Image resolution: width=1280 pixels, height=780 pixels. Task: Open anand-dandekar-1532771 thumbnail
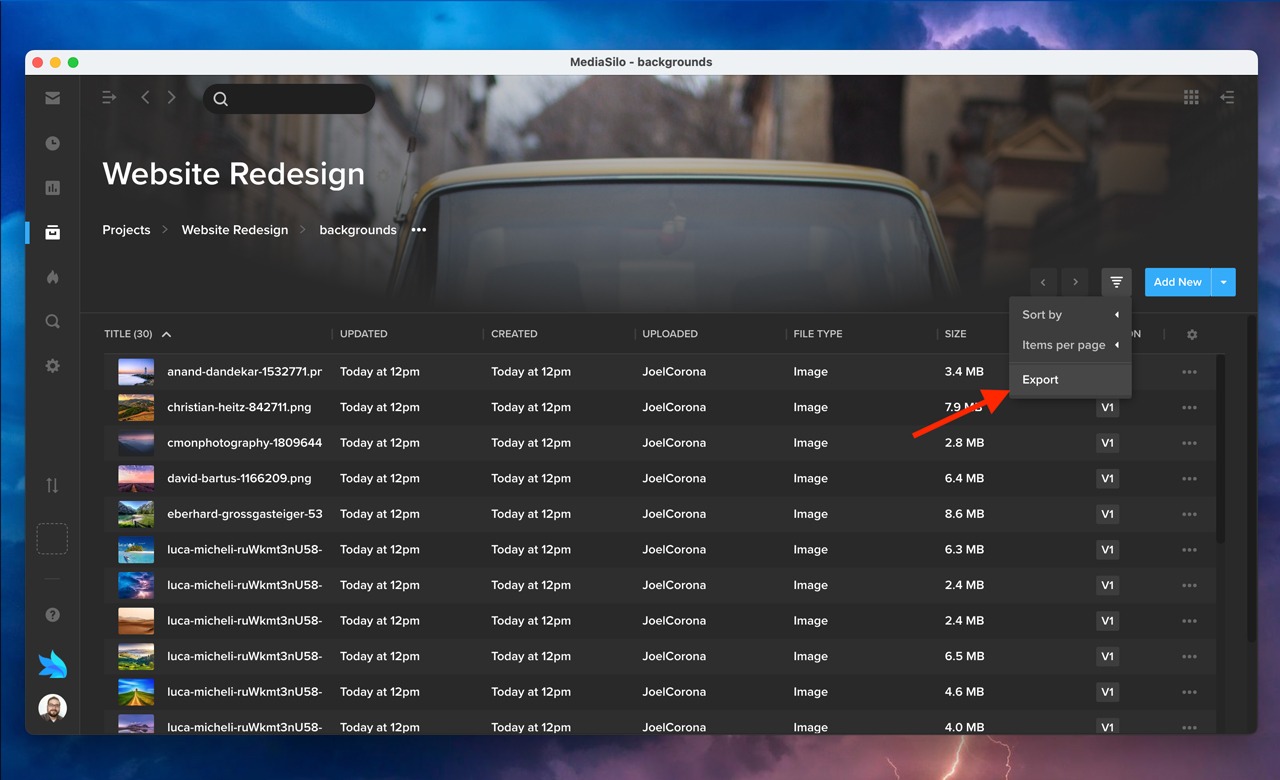tap(136, 372)
